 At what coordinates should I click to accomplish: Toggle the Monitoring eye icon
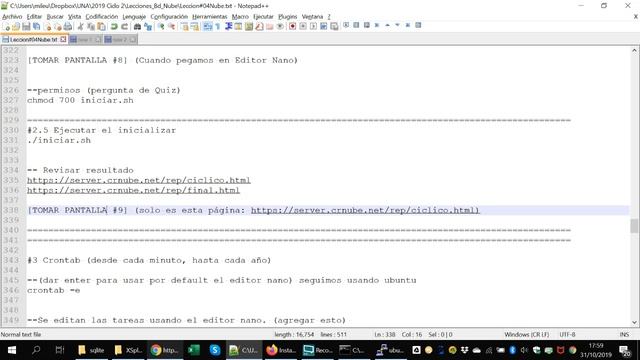tap(280, 27)
